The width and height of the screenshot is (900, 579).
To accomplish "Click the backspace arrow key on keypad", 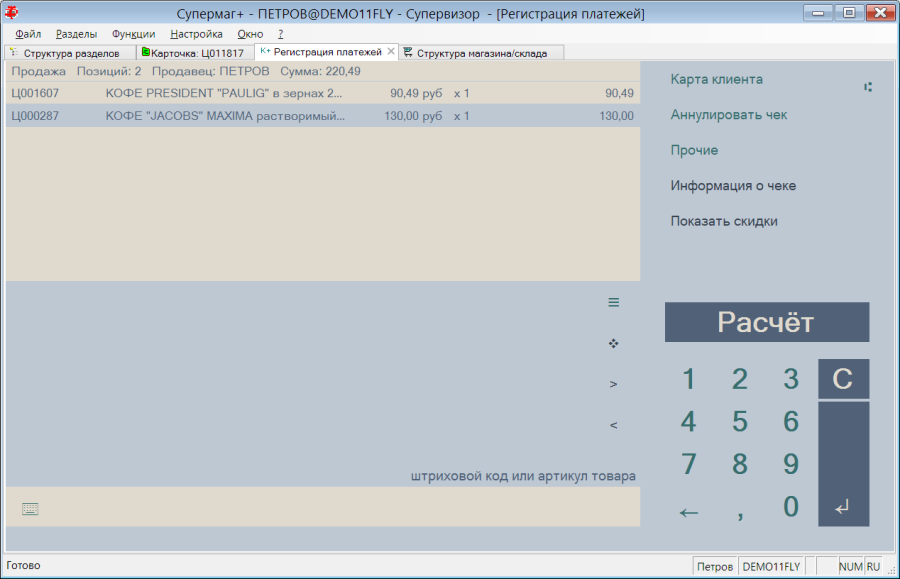I will [x=689, y=511].
